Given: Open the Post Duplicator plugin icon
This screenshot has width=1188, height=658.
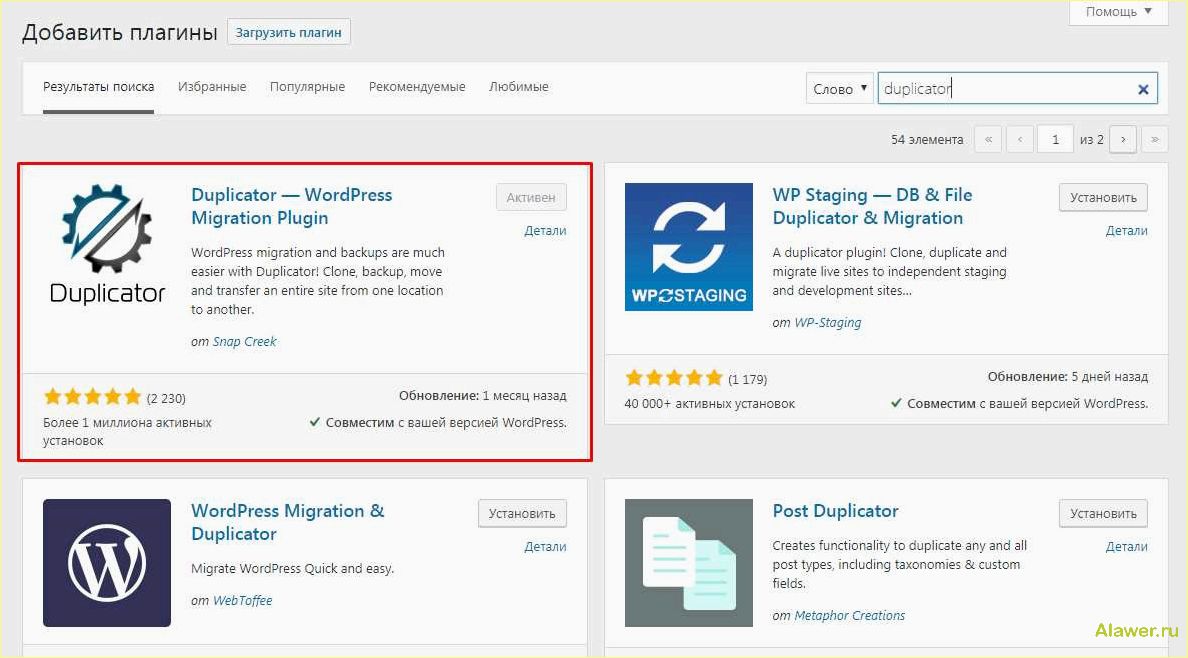Looking at the screenshot, I should (689, 562).
